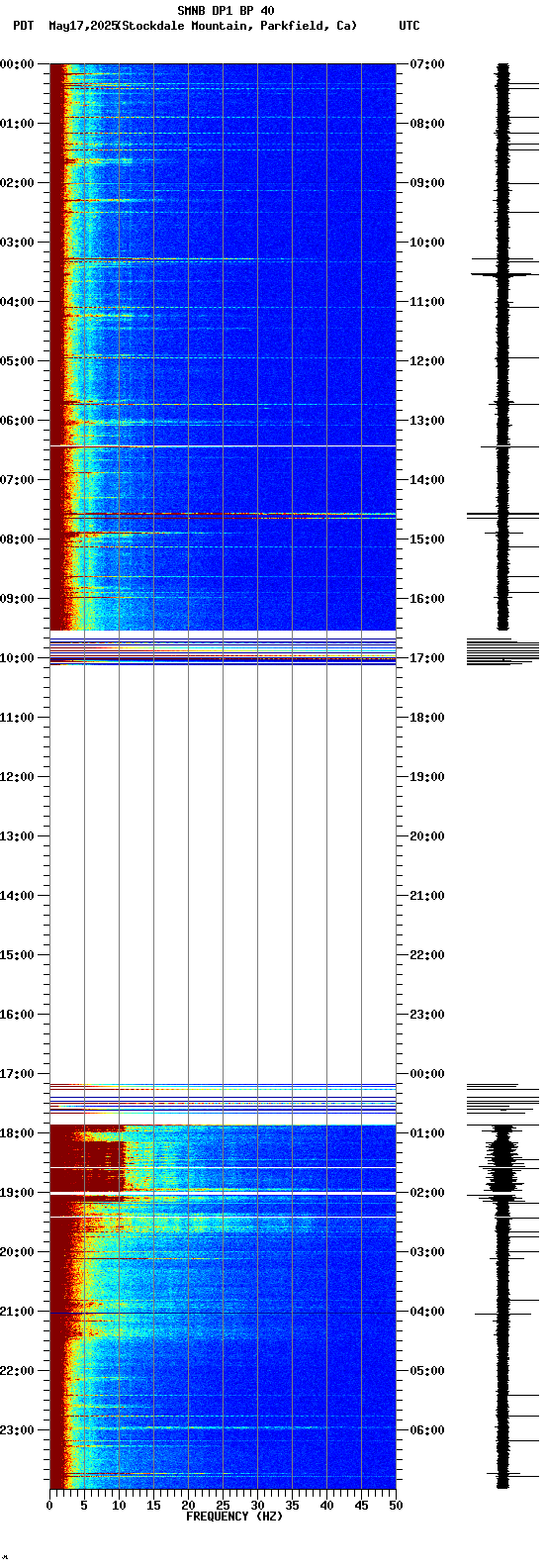Click the "UTC" timezone label
Viewport: 546px width, 1568px height.
click(409, 26)
